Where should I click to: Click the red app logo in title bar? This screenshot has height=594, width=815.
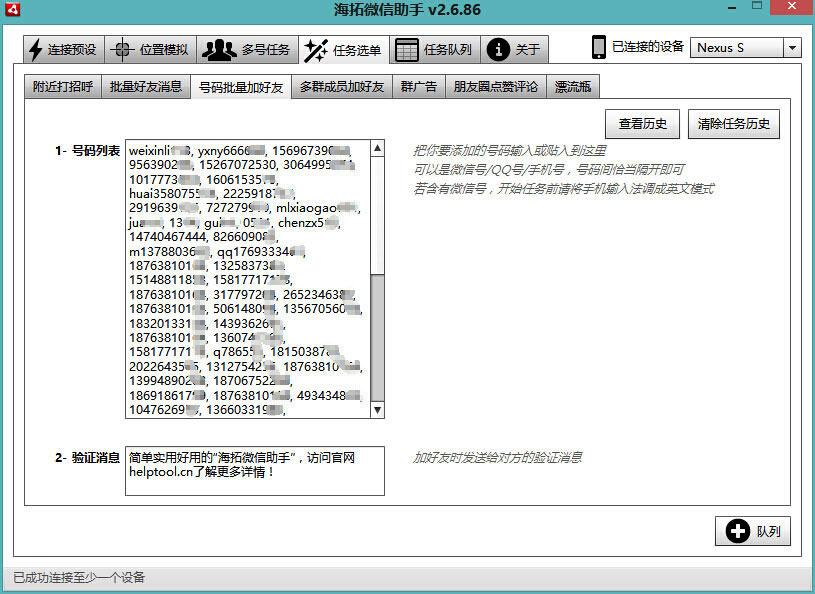coord(13,9)
